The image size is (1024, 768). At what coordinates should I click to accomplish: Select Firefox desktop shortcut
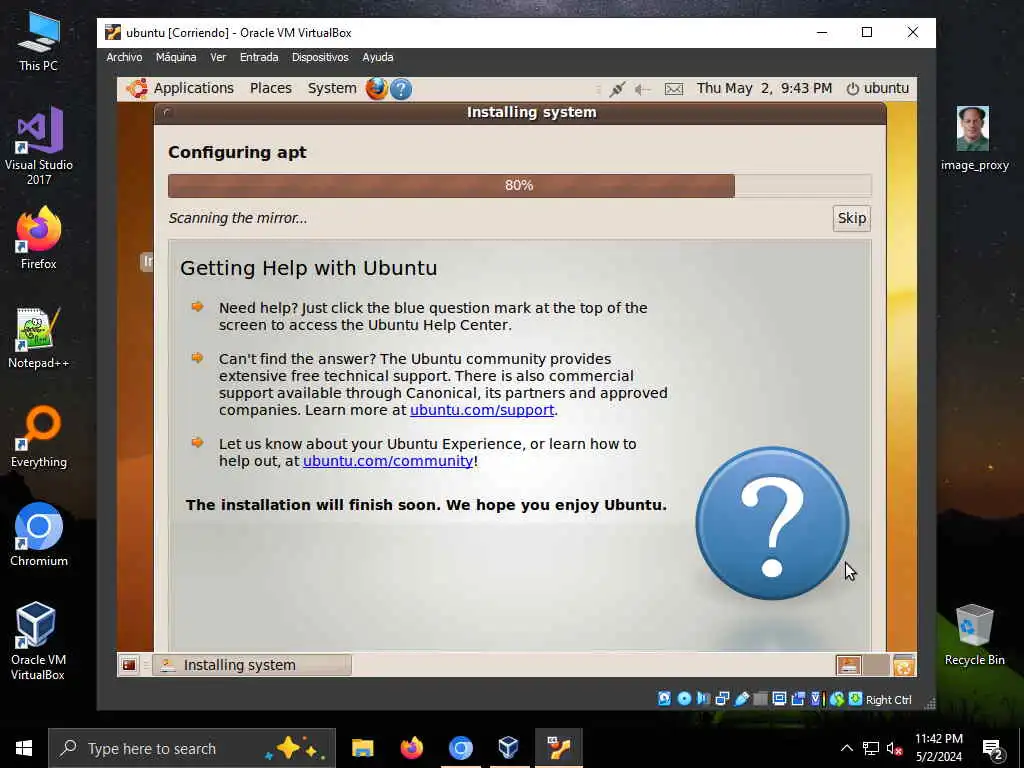tap(39, 238)
